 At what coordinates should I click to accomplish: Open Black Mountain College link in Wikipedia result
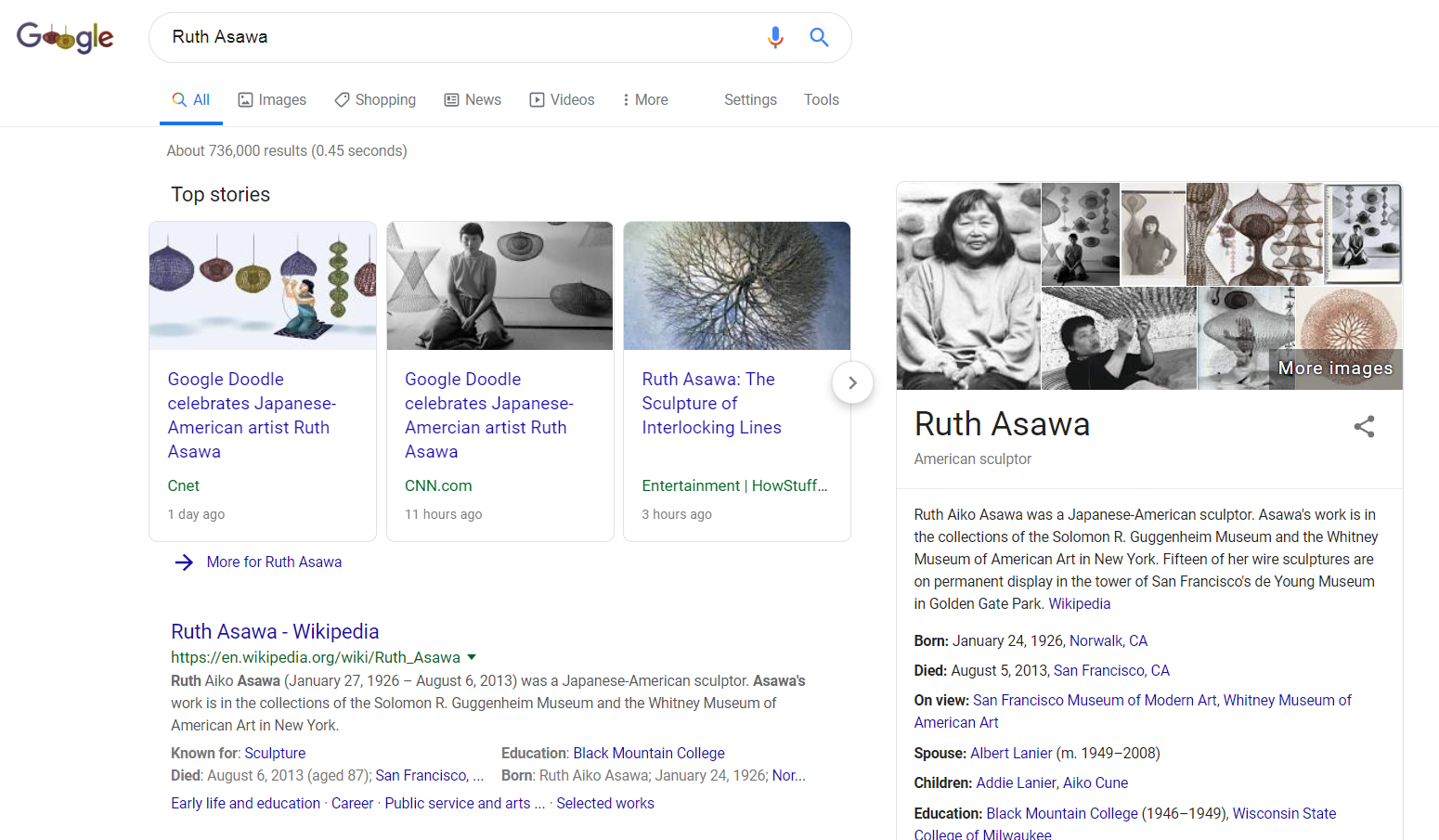pos(649,753)
